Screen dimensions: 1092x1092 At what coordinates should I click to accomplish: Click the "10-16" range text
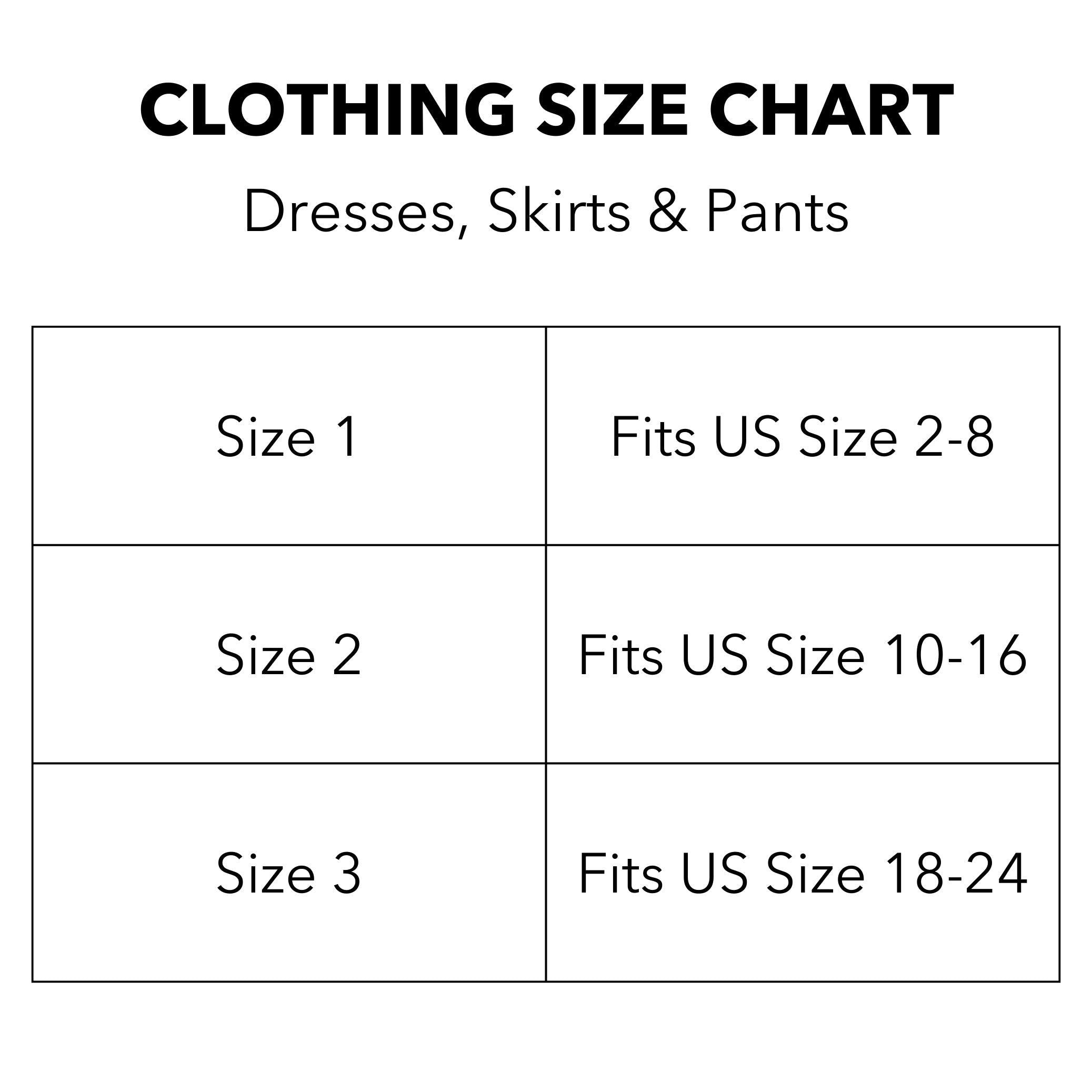click(x=955, y=655)
